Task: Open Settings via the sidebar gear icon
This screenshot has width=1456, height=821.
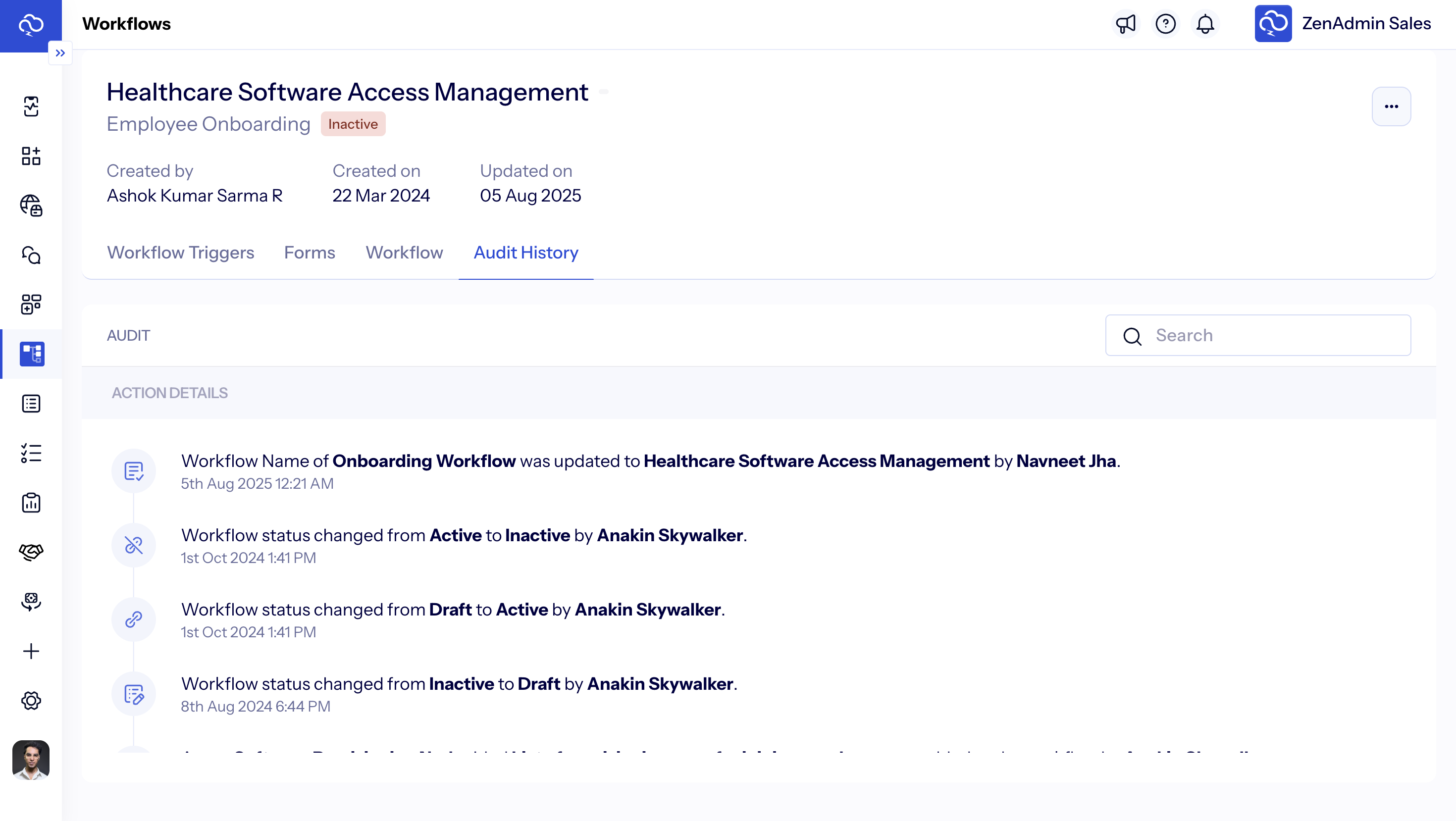Action: (x=31, y=701)
